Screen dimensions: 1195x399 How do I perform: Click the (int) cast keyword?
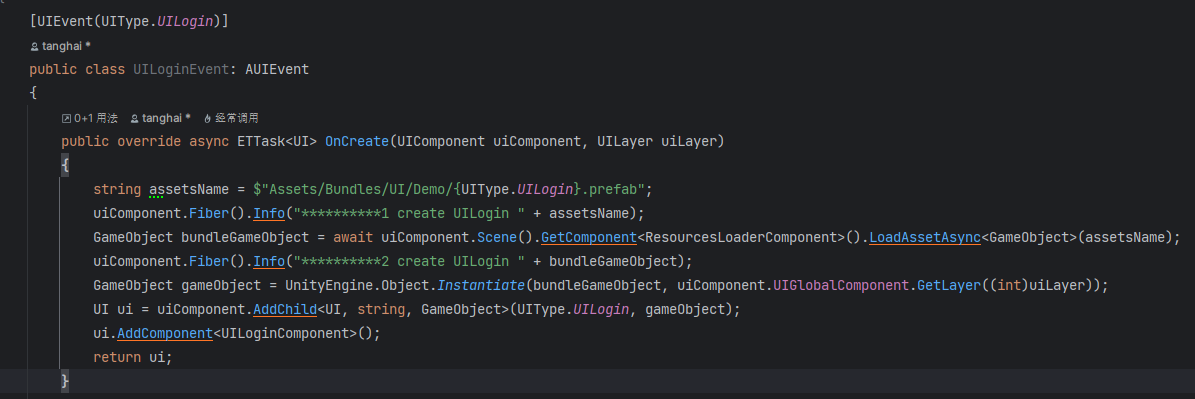(1008, 286)
